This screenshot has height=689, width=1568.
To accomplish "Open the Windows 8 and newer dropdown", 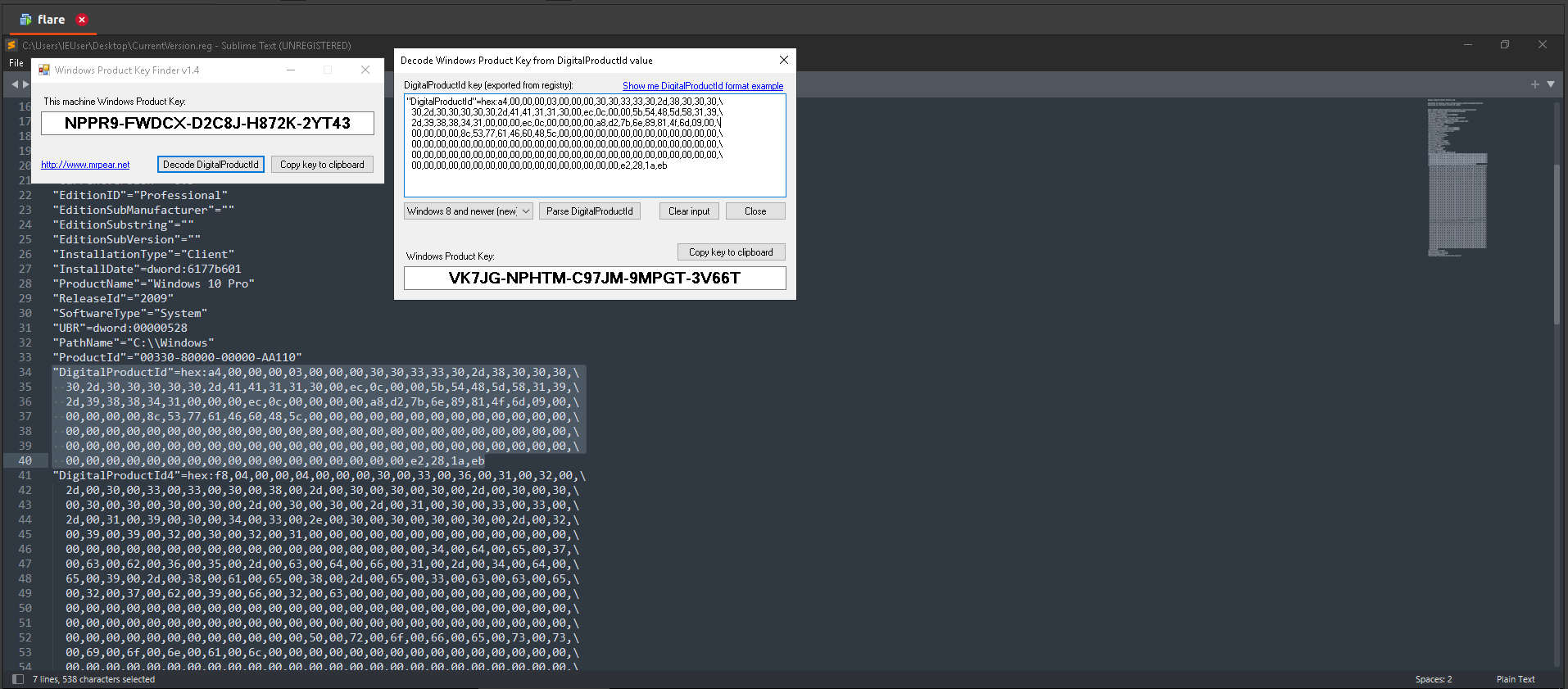I will [469, 211].
